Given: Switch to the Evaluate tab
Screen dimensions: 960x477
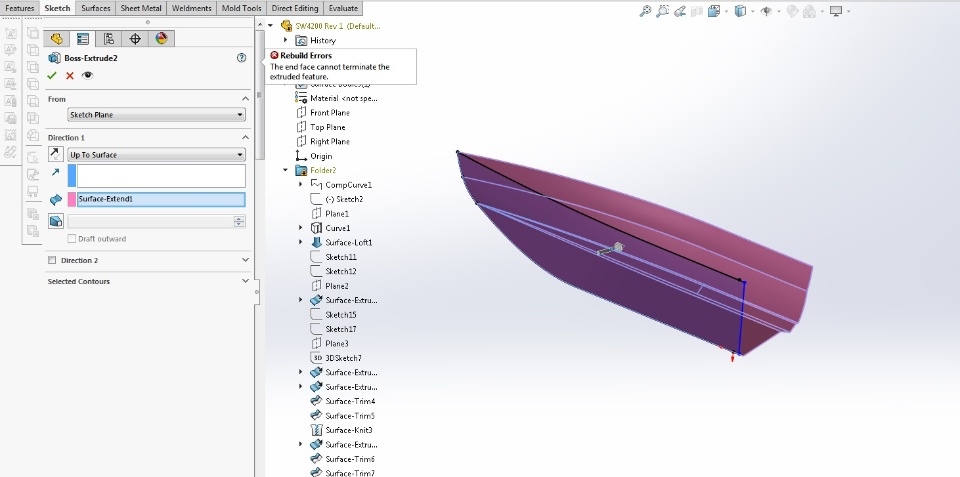Looking at the screenshot, I should [343, 8].
